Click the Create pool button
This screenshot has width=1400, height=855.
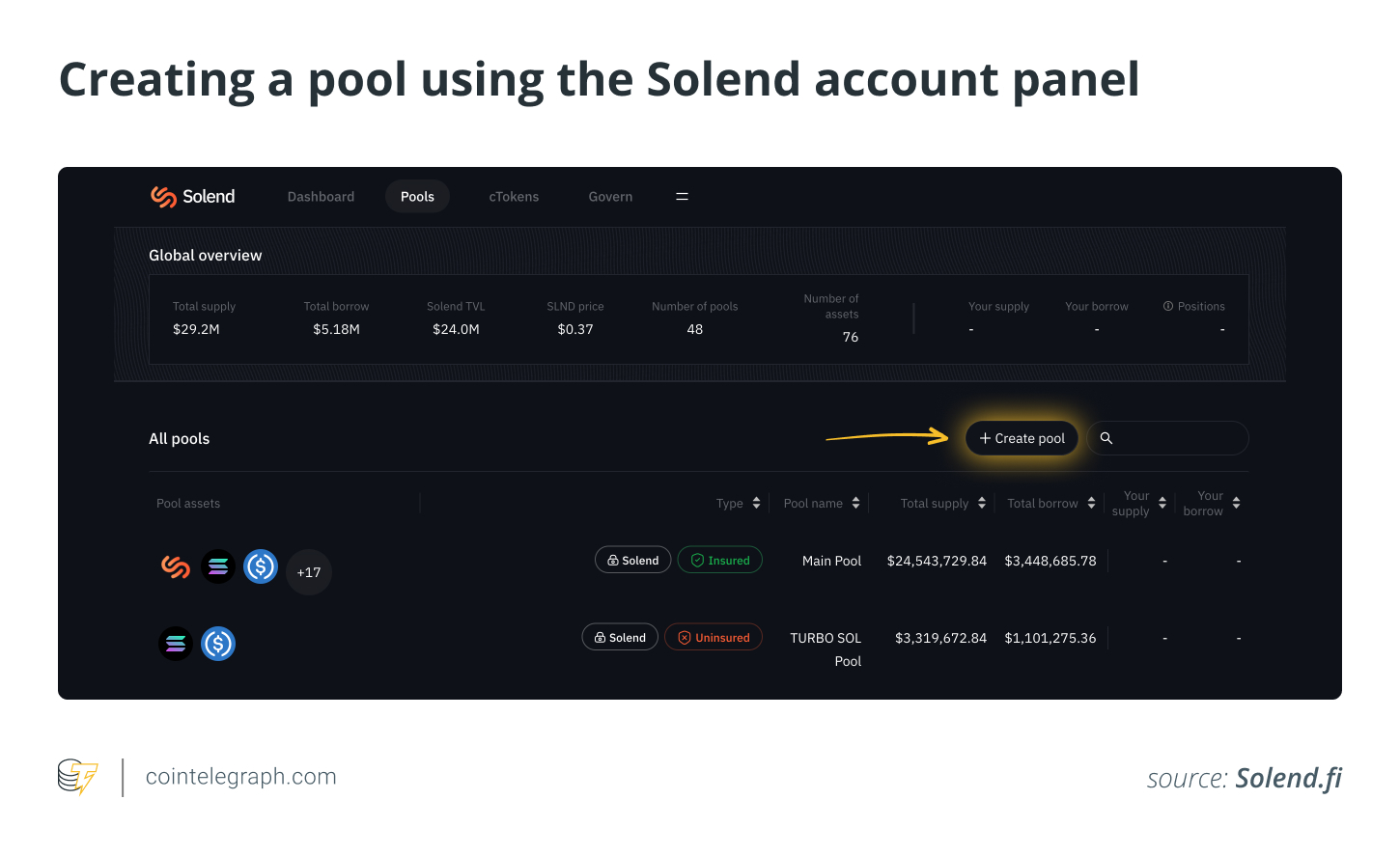pos(1022,438)
